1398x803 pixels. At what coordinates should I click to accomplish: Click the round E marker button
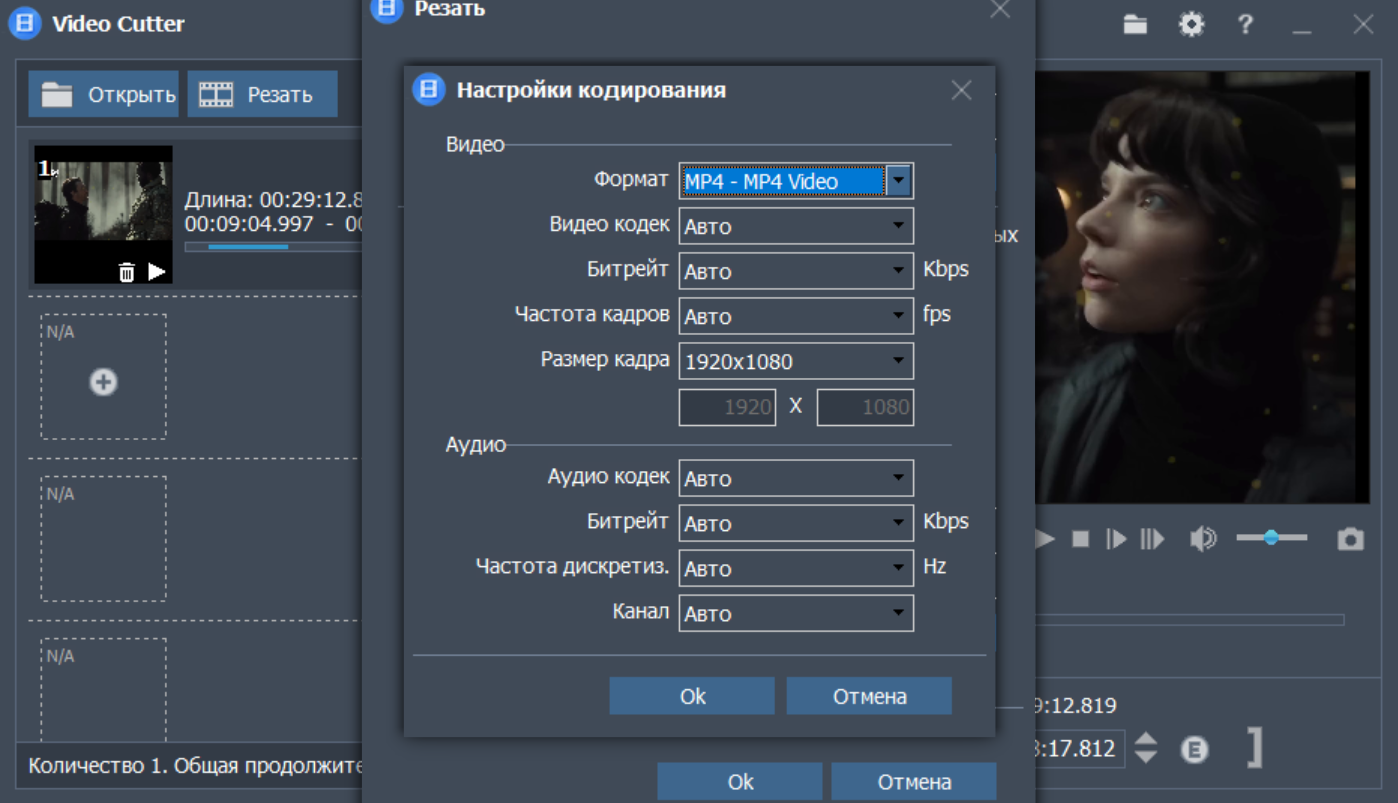click(1194, 749)
